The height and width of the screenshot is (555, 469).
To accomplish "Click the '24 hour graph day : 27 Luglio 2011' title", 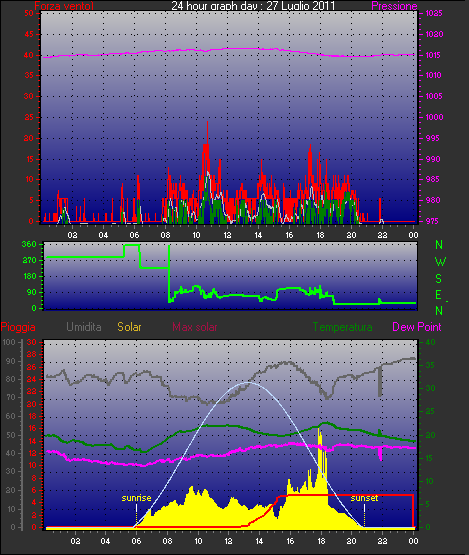I will tap(253, 5).
